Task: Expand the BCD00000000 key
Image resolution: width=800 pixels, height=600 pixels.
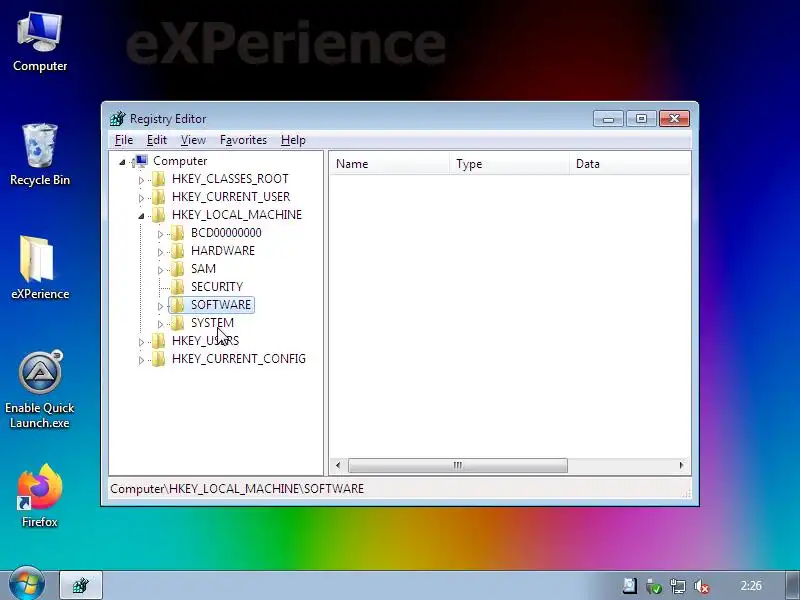Action: [160, 234]
